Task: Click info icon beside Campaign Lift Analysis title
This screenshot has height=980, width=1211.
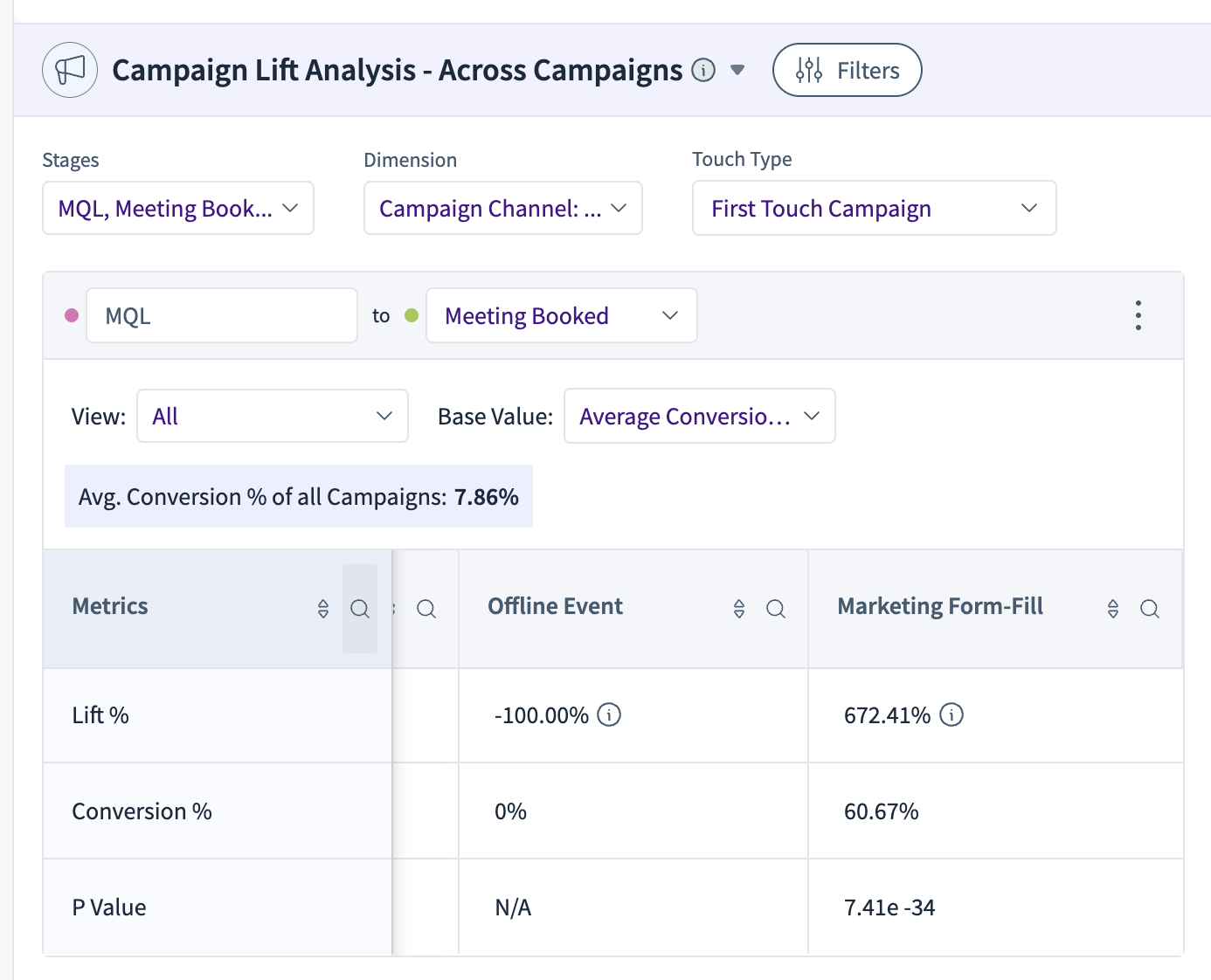Action: (703, 70)
